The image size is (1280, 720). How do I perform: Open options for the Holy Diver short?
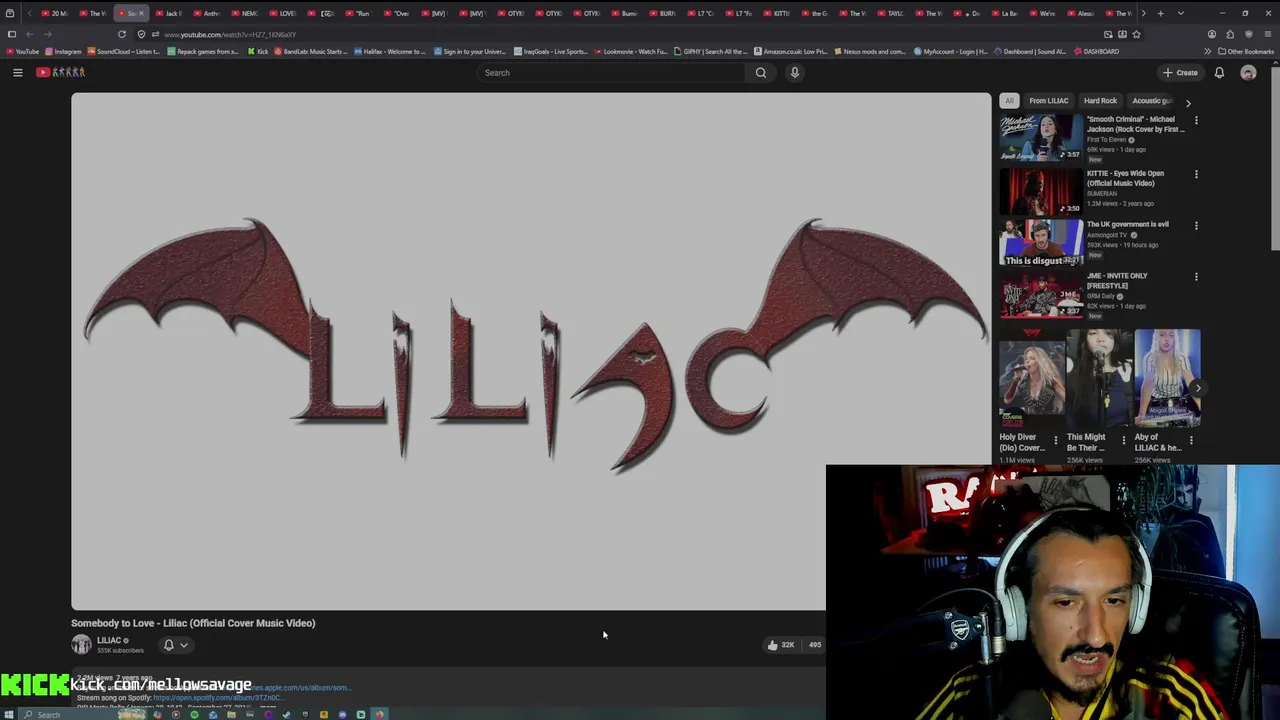coord(1055,440)
